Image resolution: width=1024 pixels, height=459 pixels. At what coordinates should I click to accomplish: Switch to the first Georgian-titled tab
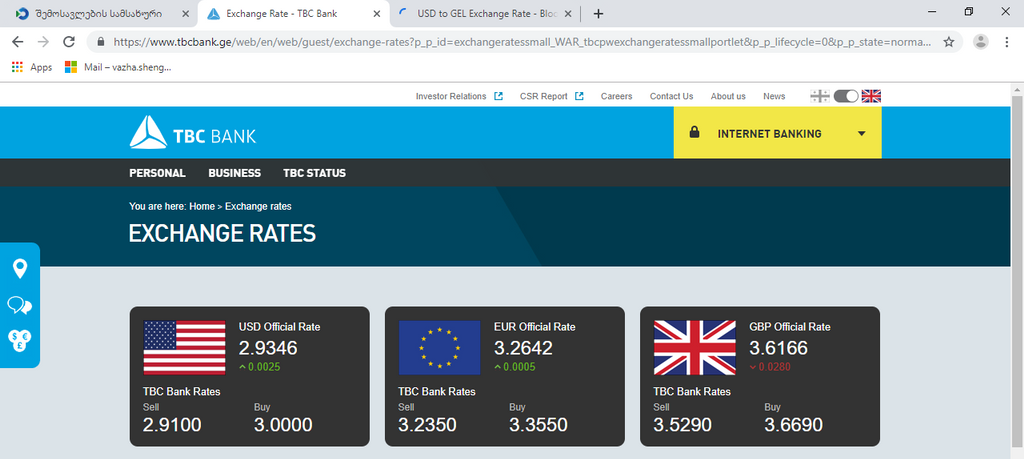coord(99,14)
